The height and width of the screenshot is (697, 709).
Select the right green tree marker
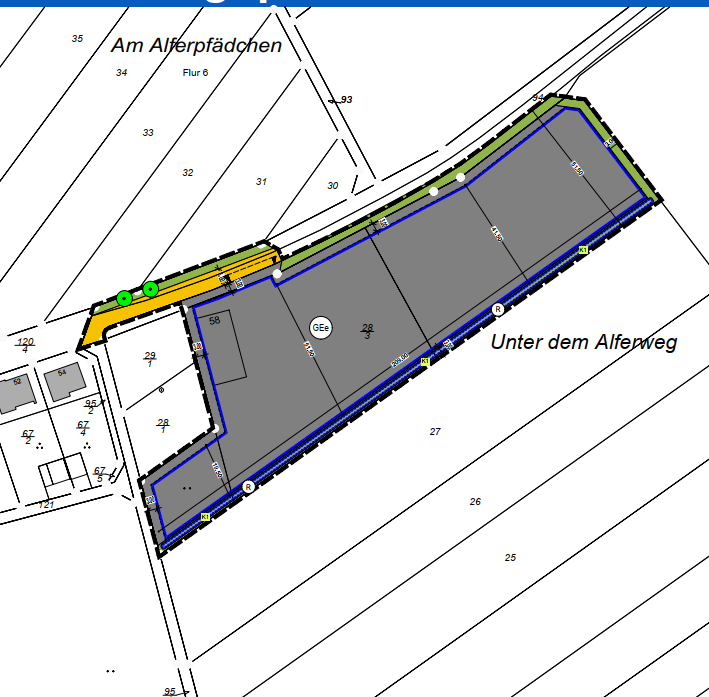(150, 289)
